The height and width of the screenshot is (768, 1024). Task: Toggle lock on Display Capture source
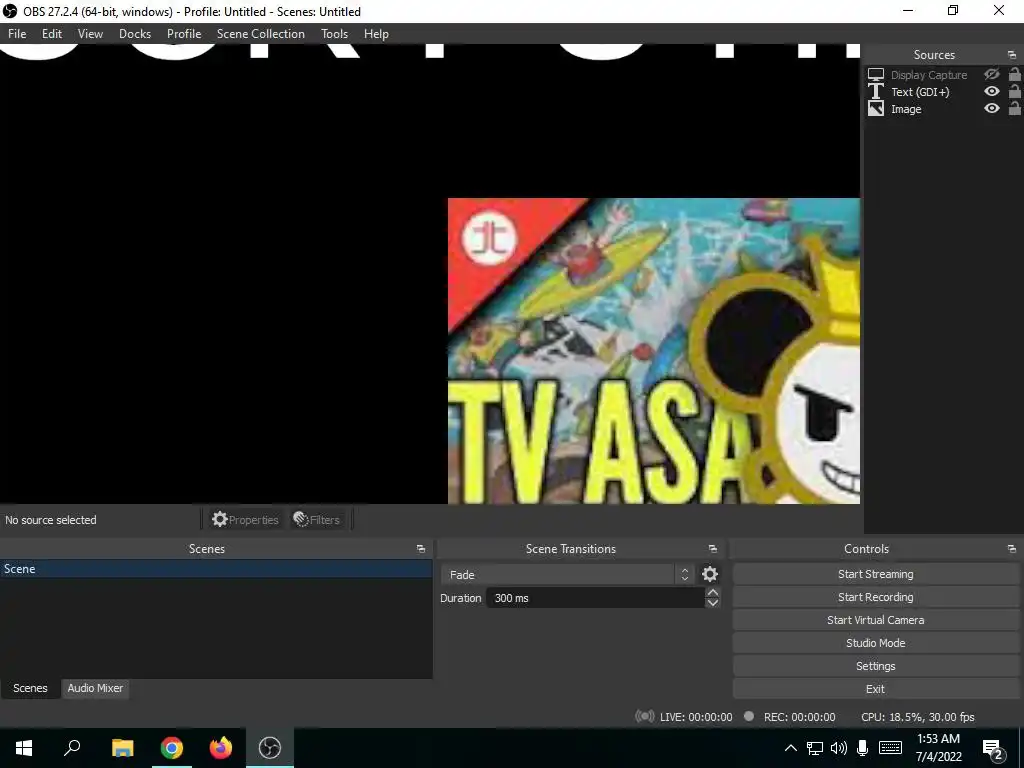click(1014, 74)
